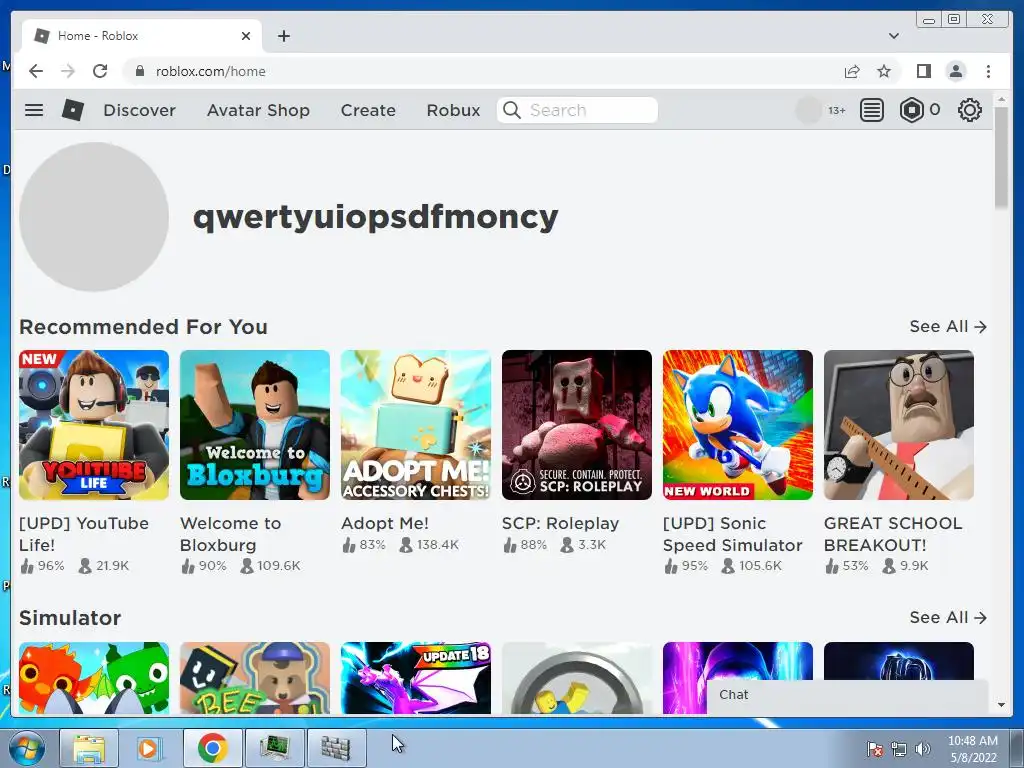The height and width of the screenshot is (768, 1024).
Task: Click the SCP: Roleplay title text
Action: click(560, 524)
